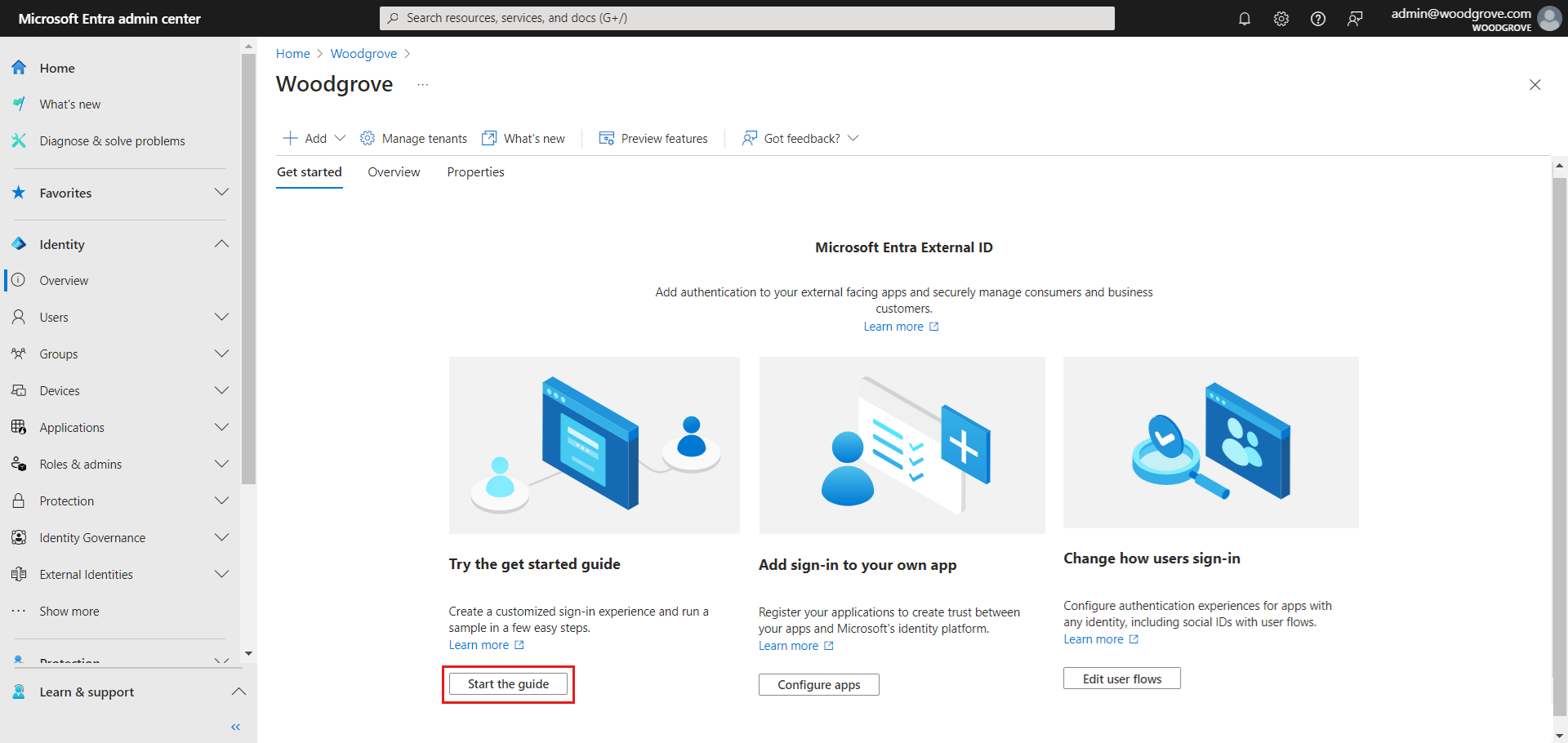Switch to the Overview tab

[x=394, y=172]
